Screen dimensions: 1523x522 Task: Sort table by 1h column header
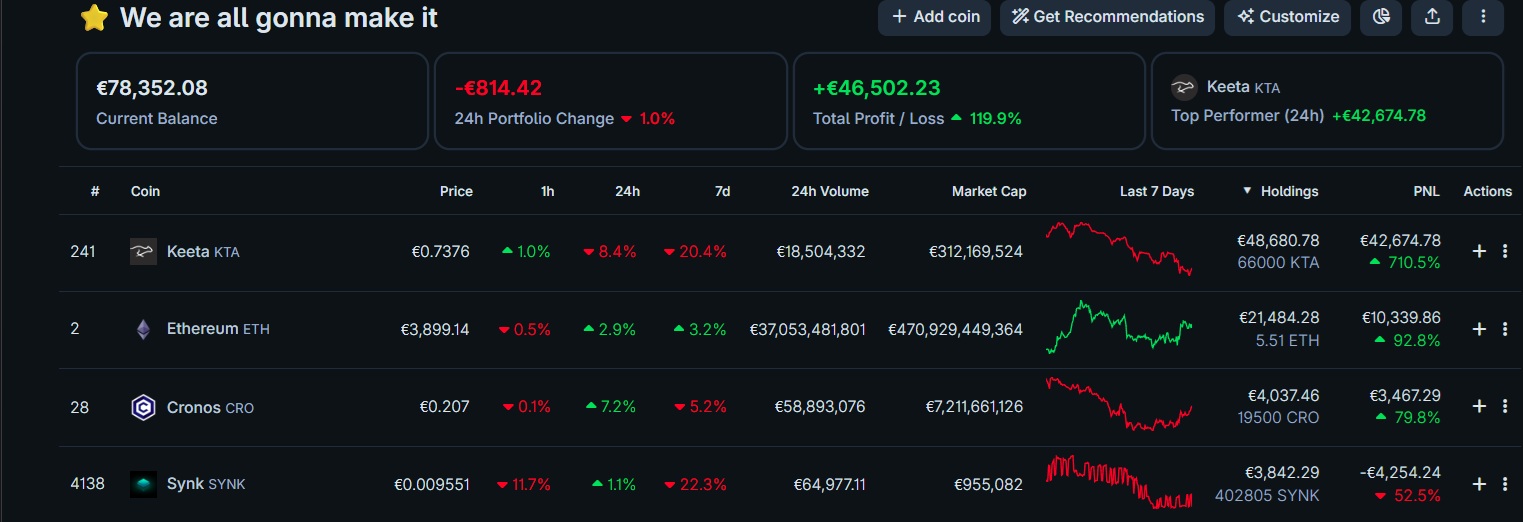point(548,191)
